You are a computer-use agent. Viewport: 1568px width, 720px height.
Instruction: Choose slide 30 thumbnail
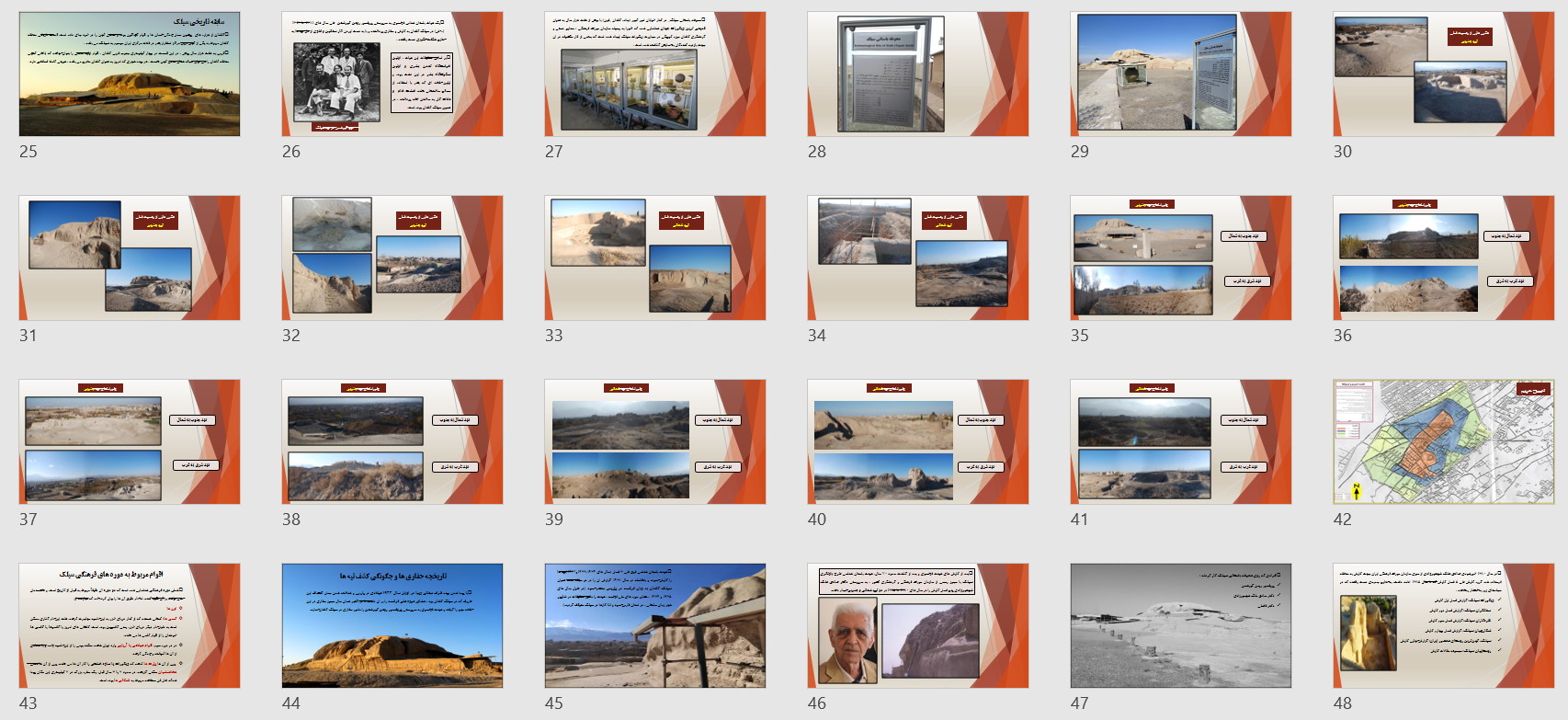pos(1444,74)
